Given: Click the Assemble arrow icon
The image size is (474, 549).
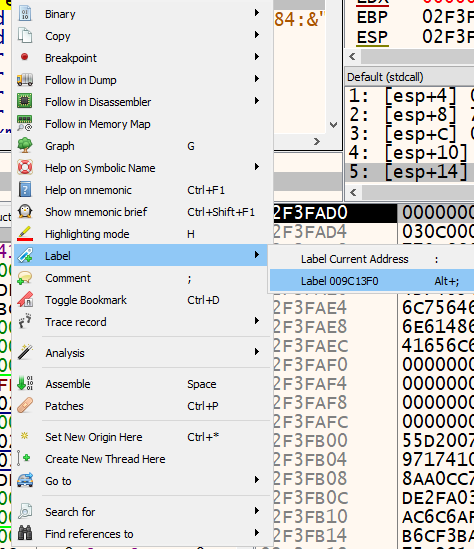Looking at the screenshot, I should (x=25, y=383).
